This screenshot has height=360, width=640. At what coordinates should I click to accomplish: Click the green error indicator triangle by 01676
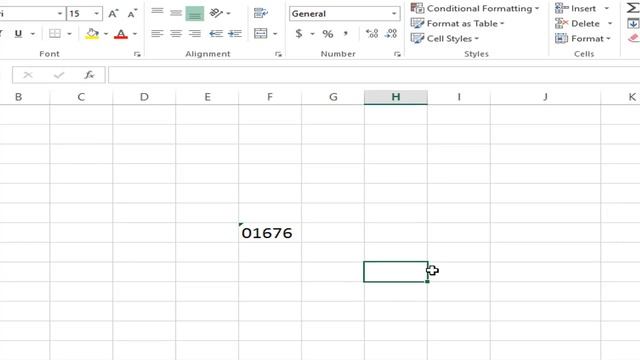coord(241,224)
